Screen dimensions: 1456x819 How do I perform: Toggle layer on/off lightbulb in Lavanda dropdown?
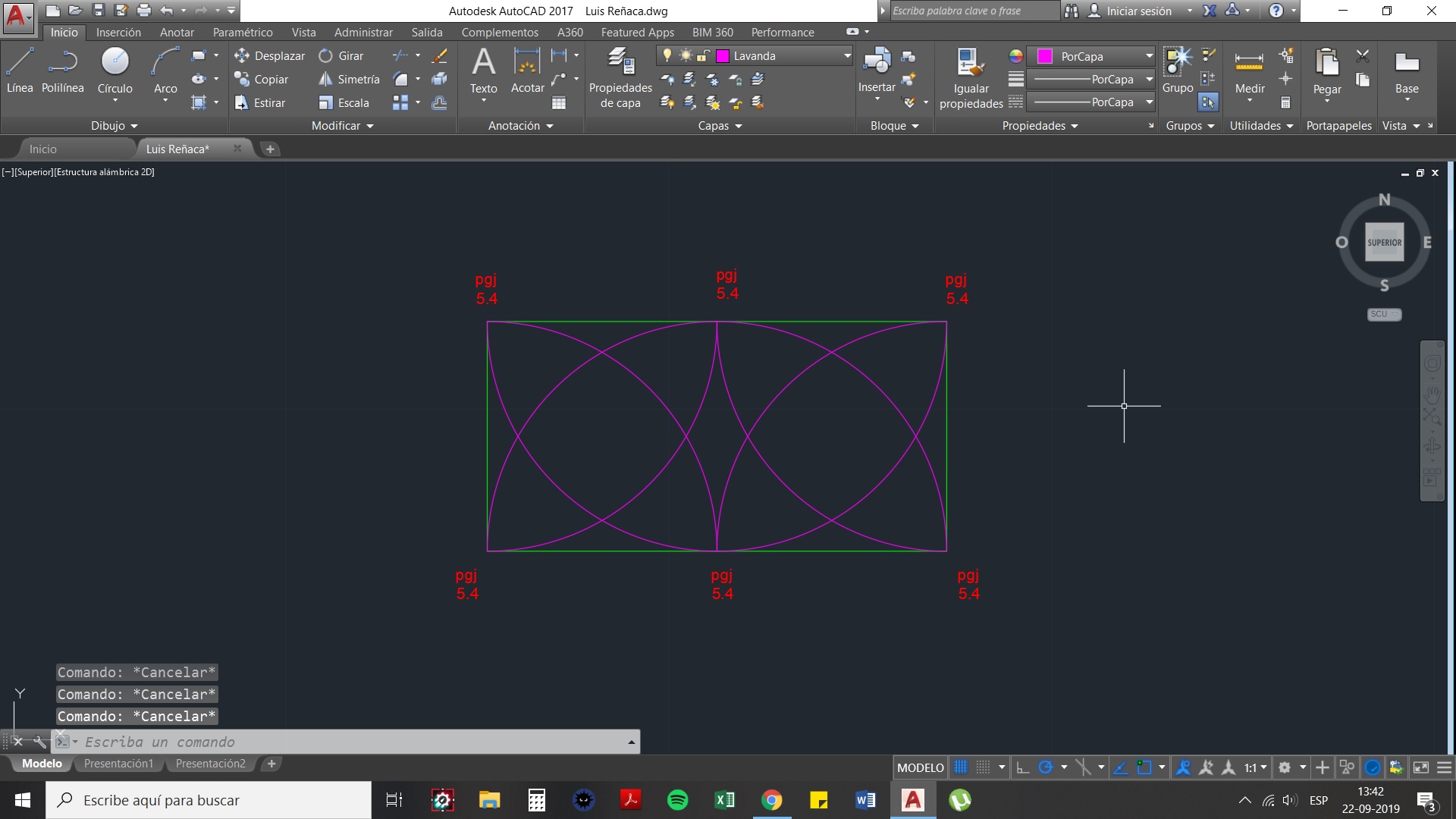[x=667, y=55]
